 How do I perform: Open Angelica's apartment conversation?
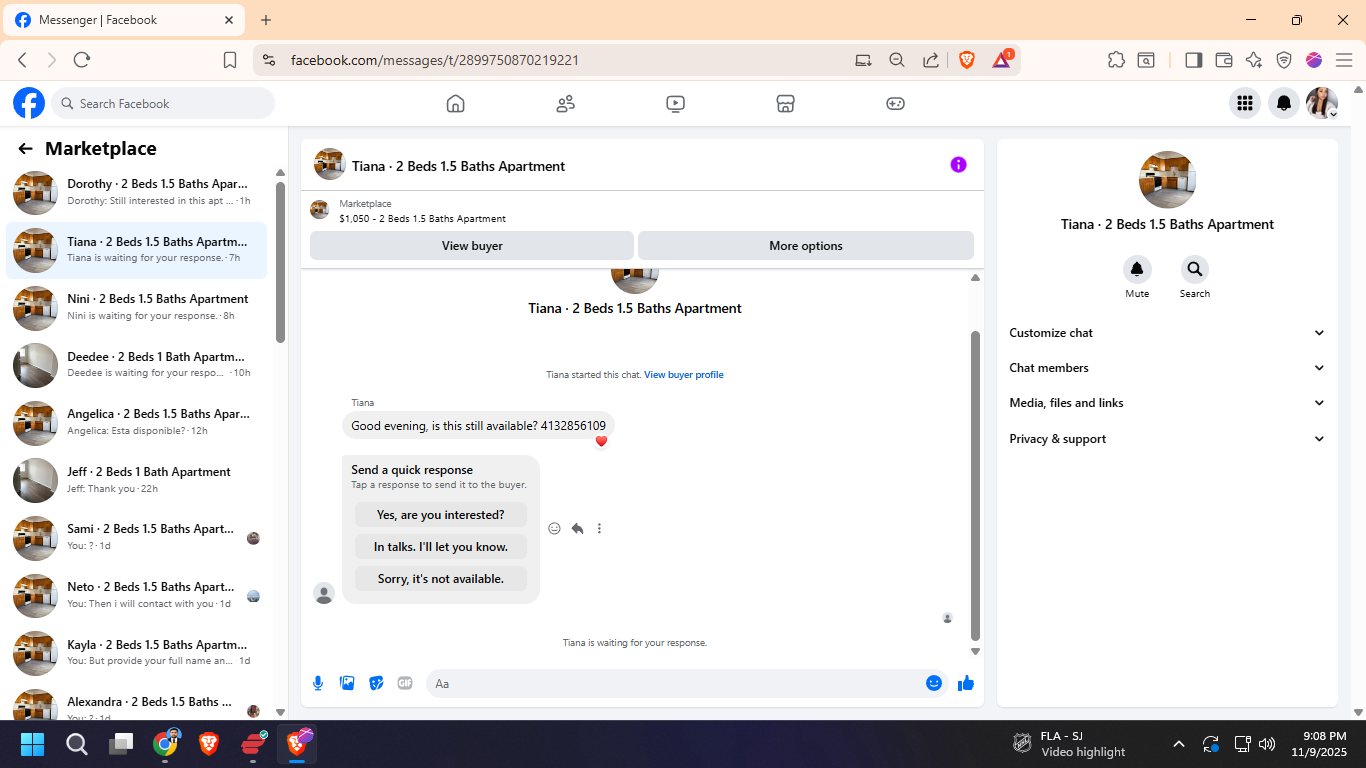(x=136, y=422)
